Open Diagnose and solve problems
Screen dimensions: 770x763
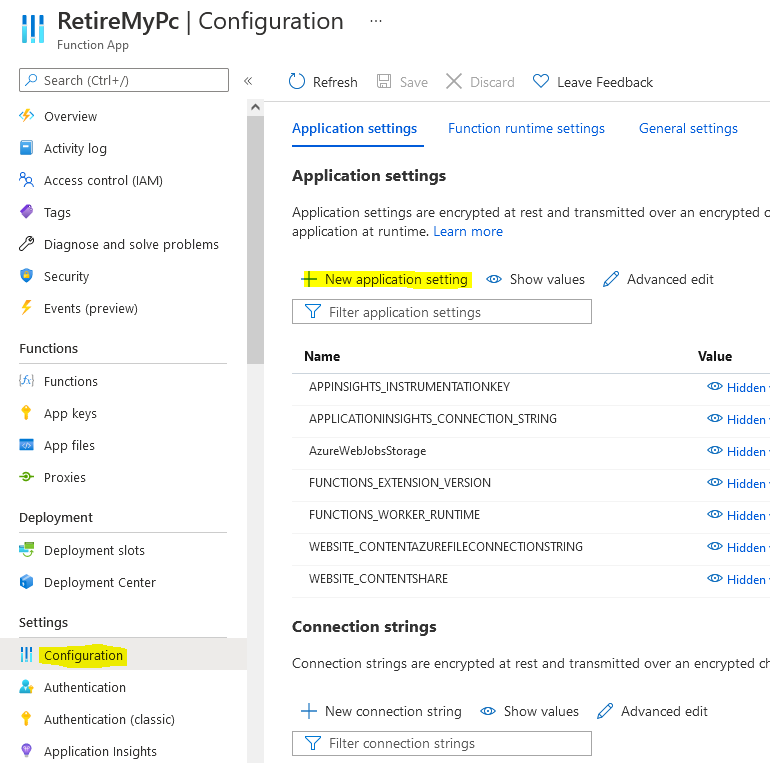131,245
